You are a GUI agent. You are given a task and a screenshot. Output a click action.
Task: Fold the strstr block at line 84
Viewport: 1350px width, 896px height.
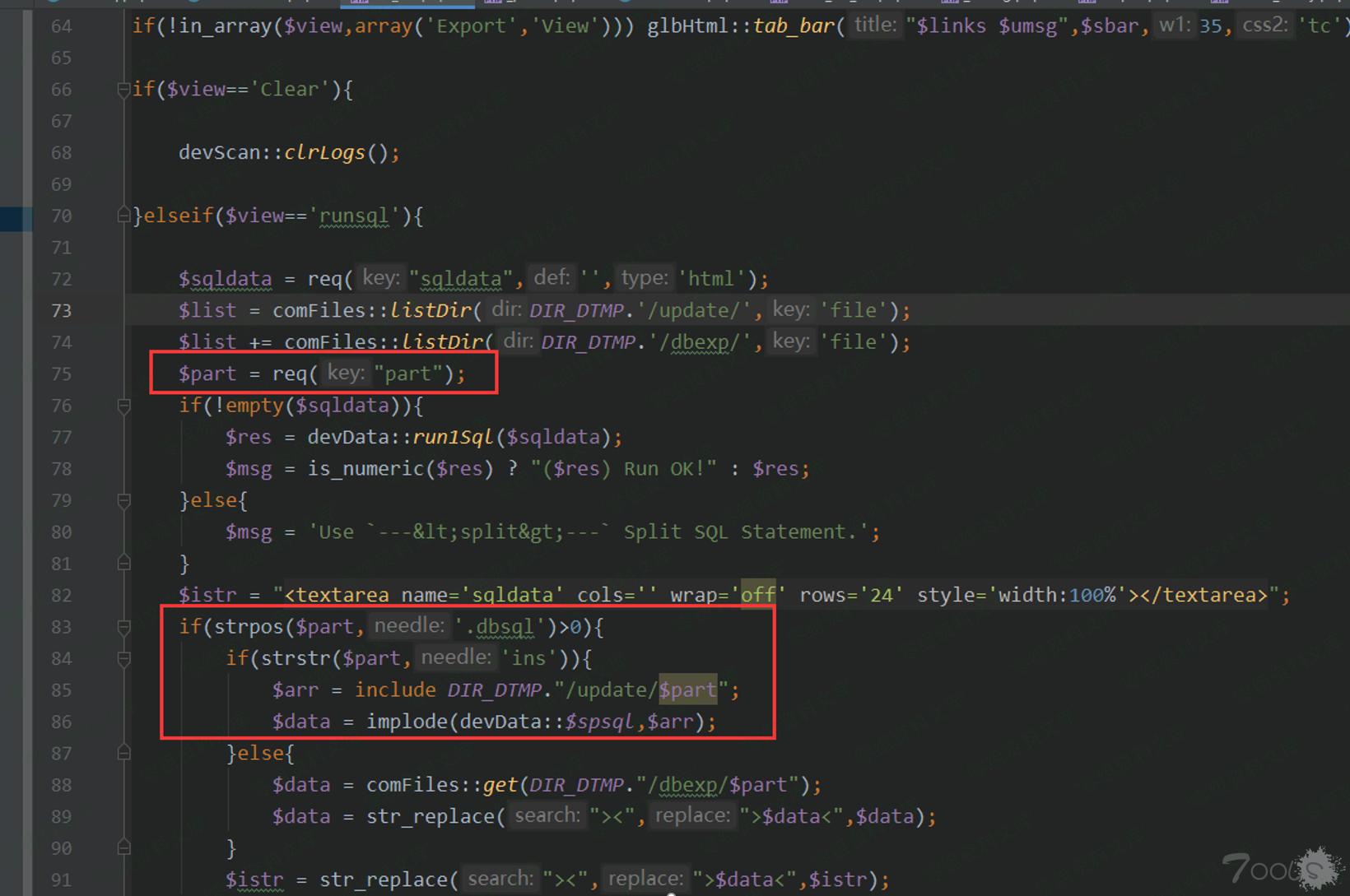click(123, 659)
